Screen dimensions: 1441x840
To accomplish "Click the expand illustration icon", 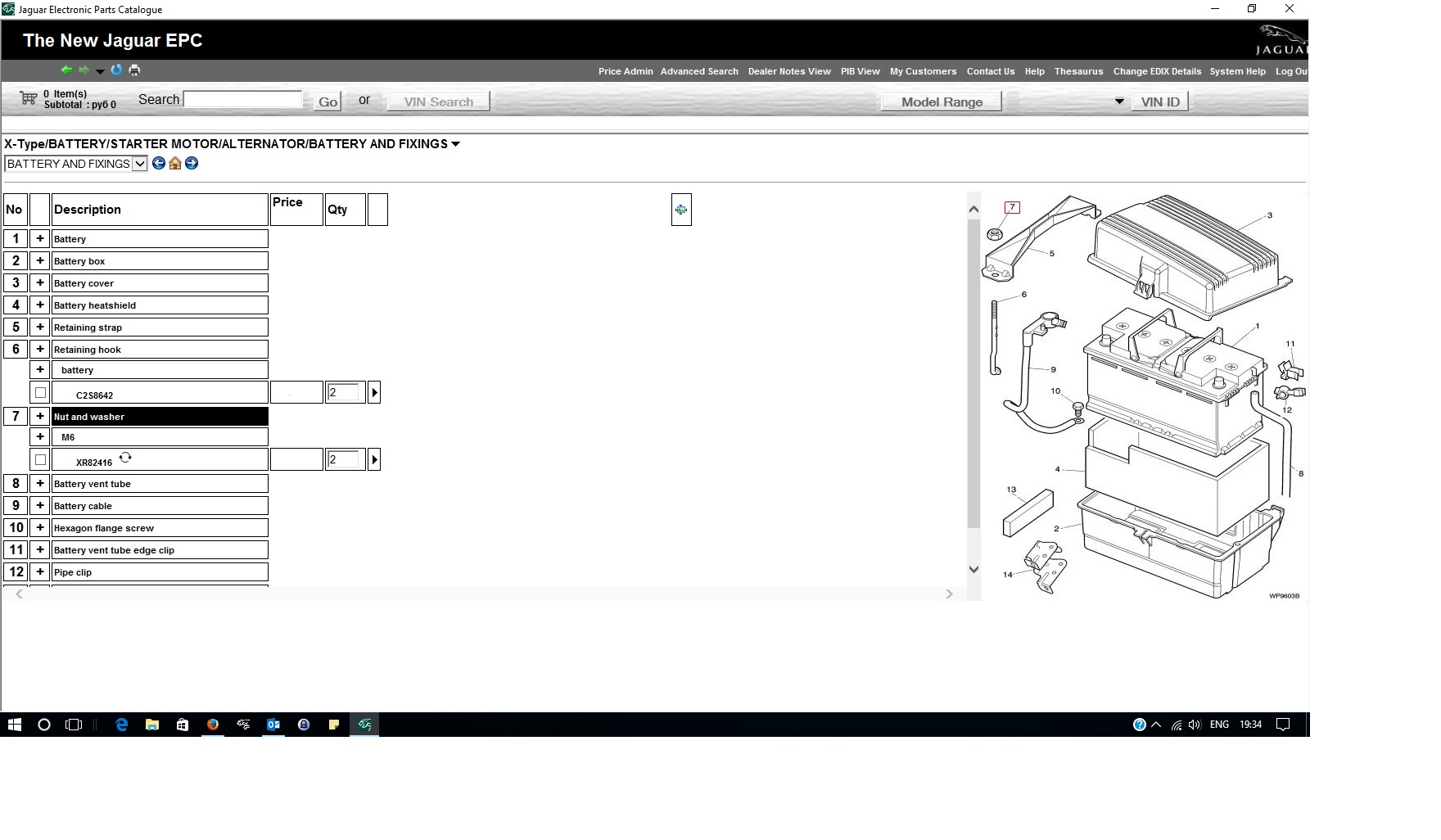I will tap(680, 210).
